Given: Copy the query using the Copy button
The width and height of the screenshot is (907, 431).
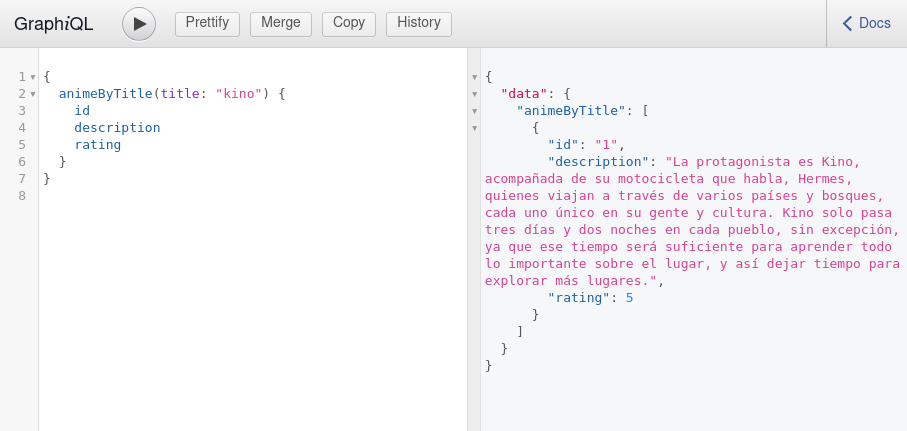Looking at the screenshot, I should click(349, 24).
